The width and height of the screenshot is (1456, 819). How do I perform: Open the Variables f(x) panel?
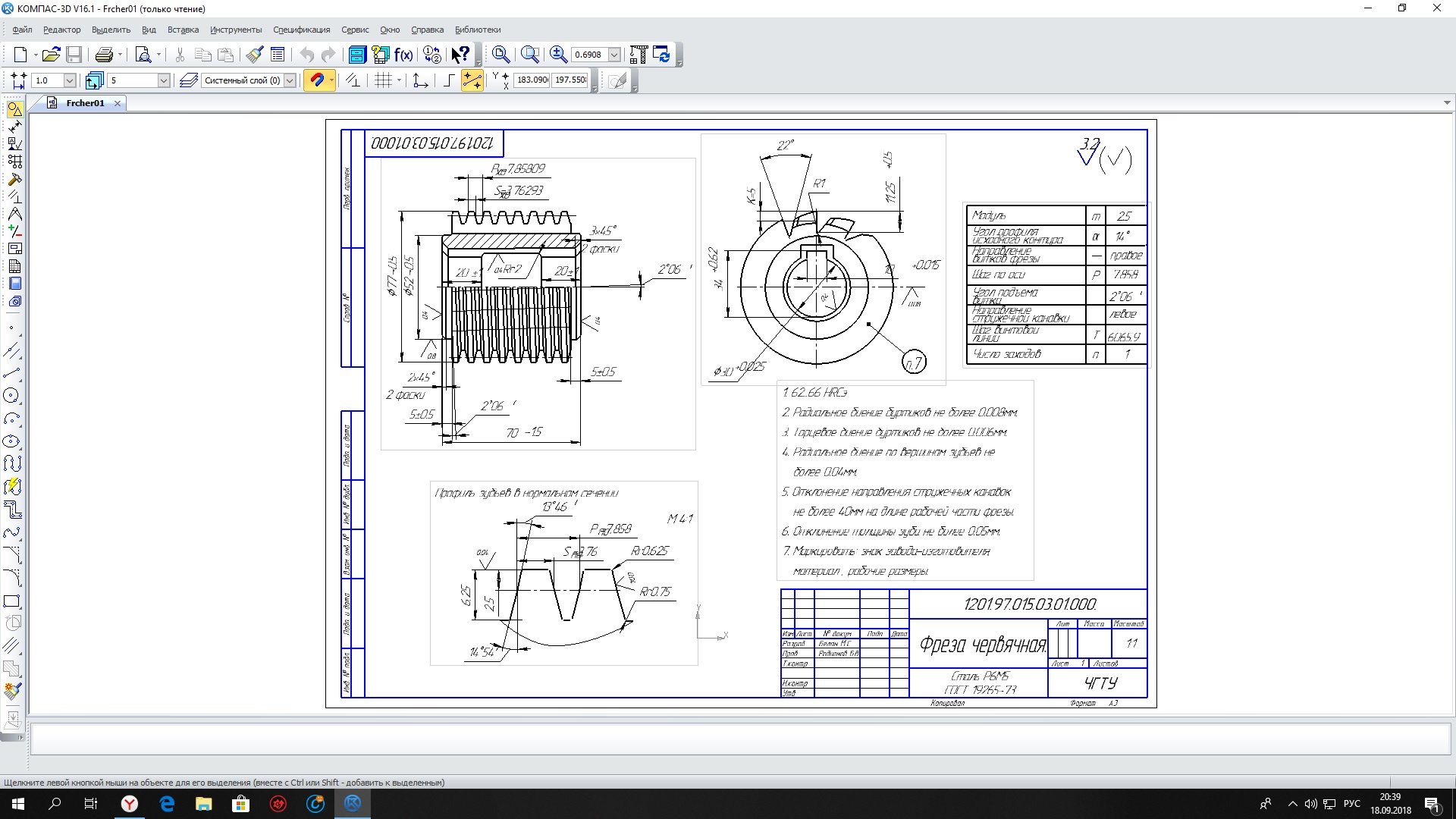[x=403, y=55]
